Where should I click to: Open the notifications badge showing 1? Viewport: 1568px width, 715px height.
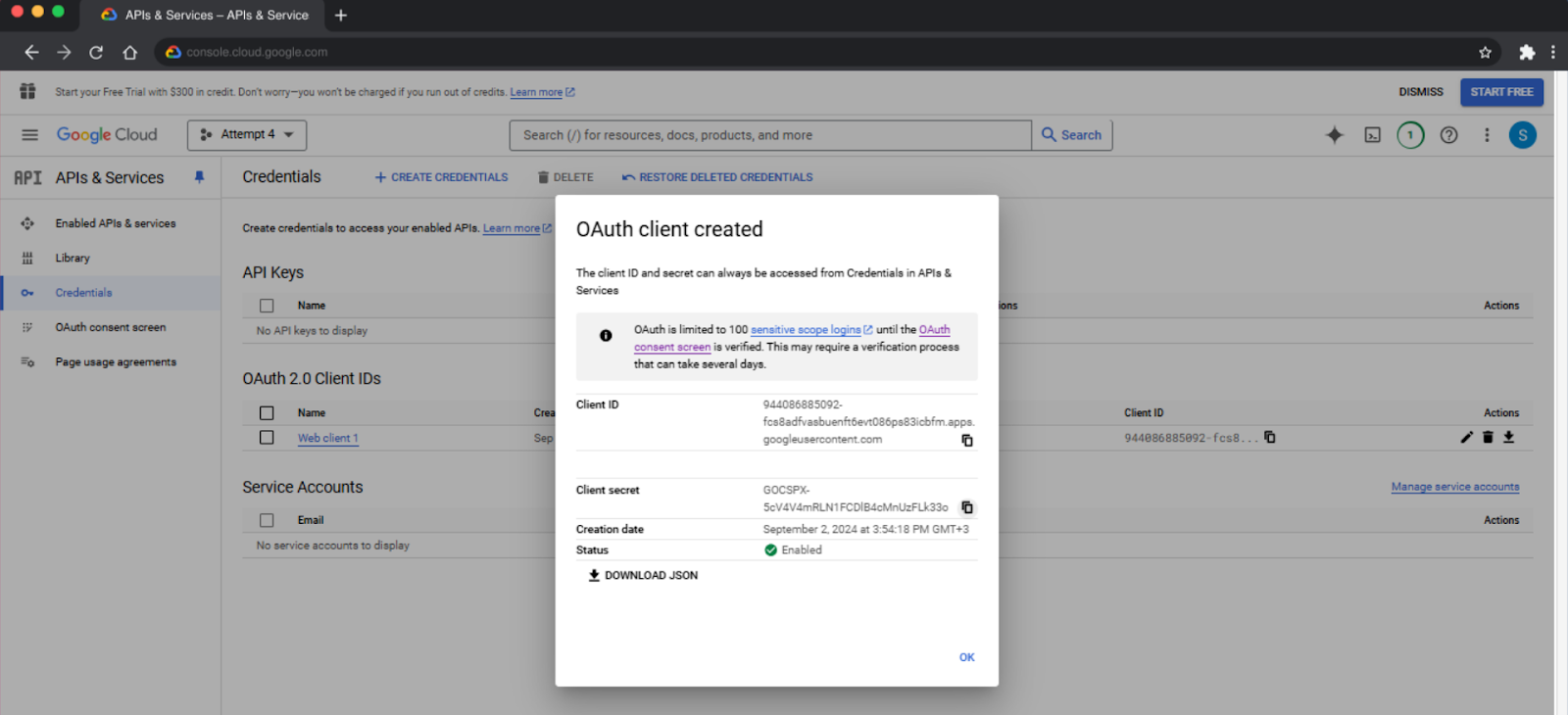(x=1410, y=135)
